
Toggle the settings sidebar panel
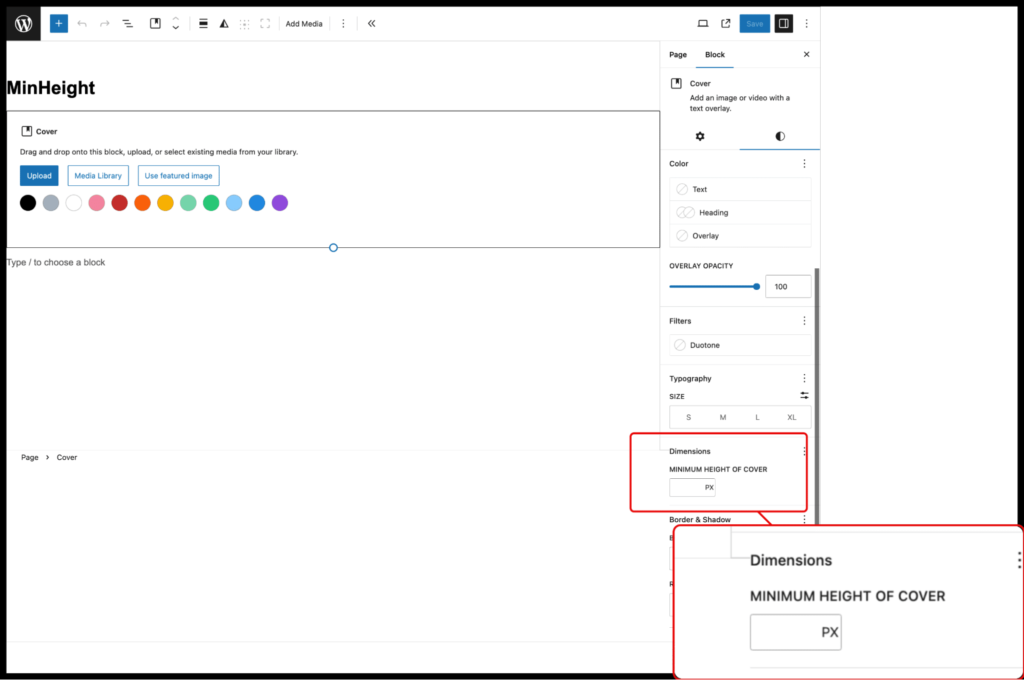[x=783, y=23]
